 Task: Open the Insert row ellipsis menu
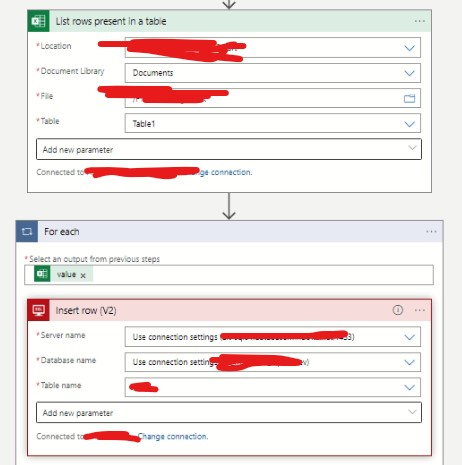tap(420, 310)
